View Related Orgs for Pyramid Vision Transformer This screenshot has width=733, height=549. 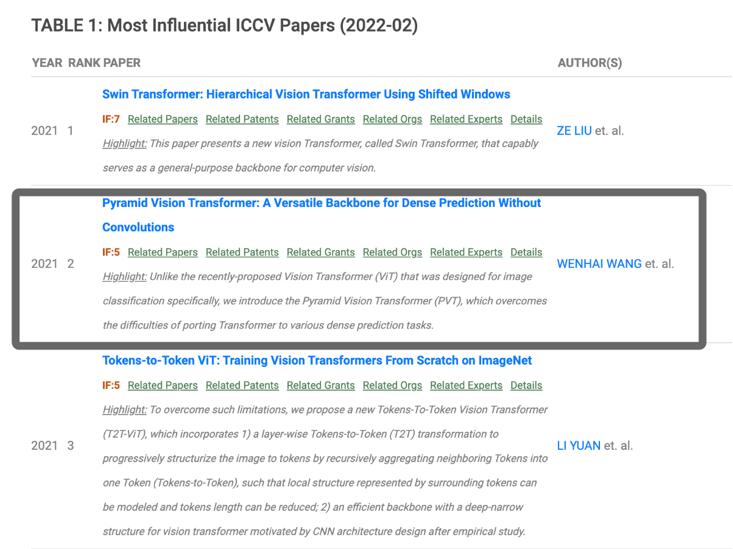tap(392, 252)
